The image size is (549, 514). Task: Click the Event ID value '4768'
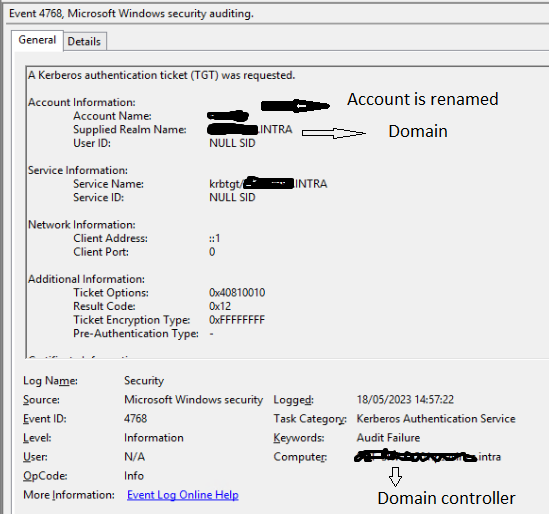click(135, 419)
